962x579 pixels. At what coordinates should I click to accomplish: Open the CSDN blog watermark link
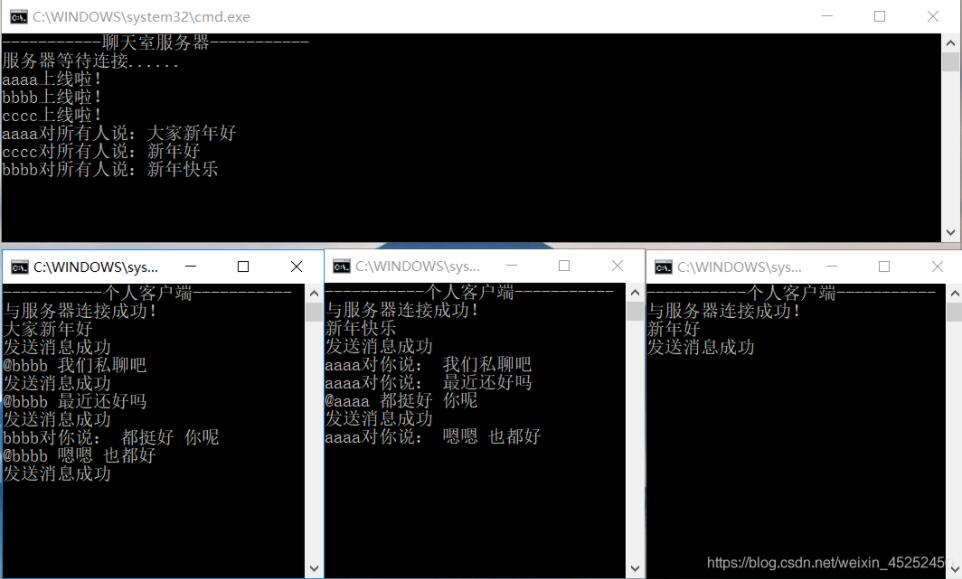[x=818, y=561]
